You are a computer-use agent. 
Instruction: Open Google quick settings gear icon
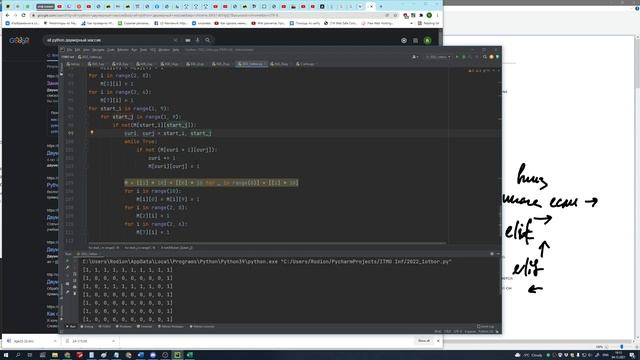[404, 40]
